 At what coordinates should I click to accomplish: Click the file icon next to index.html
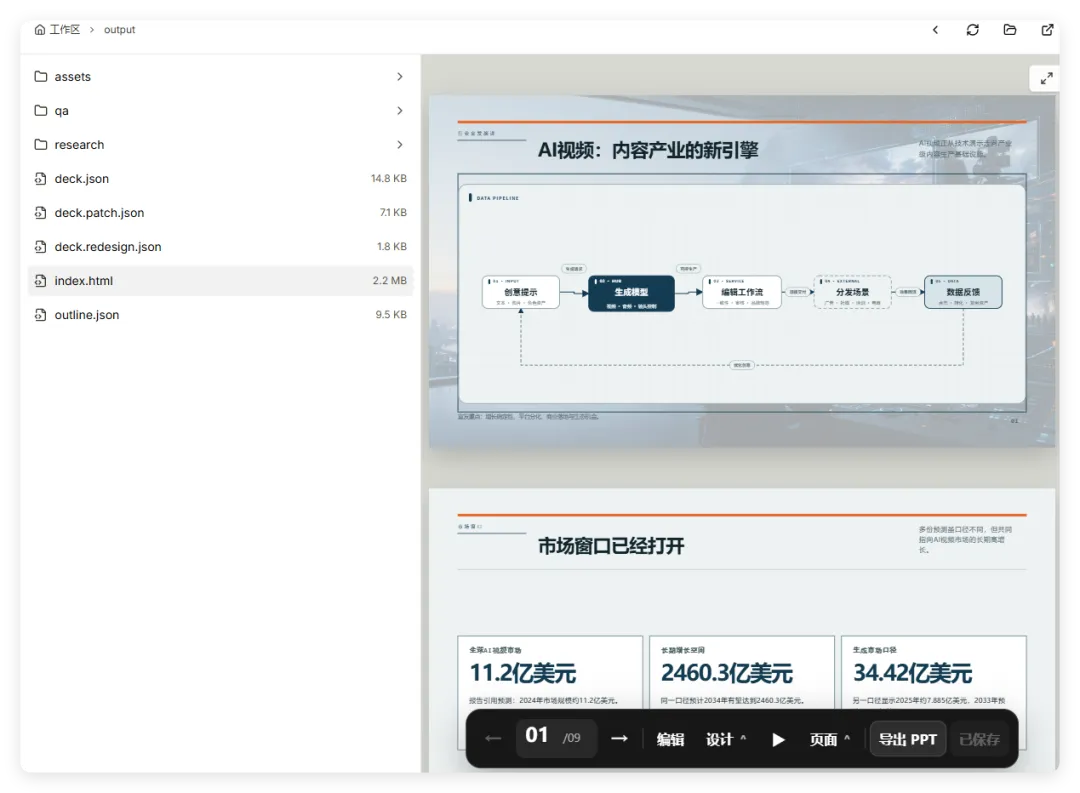click(41, 280)
